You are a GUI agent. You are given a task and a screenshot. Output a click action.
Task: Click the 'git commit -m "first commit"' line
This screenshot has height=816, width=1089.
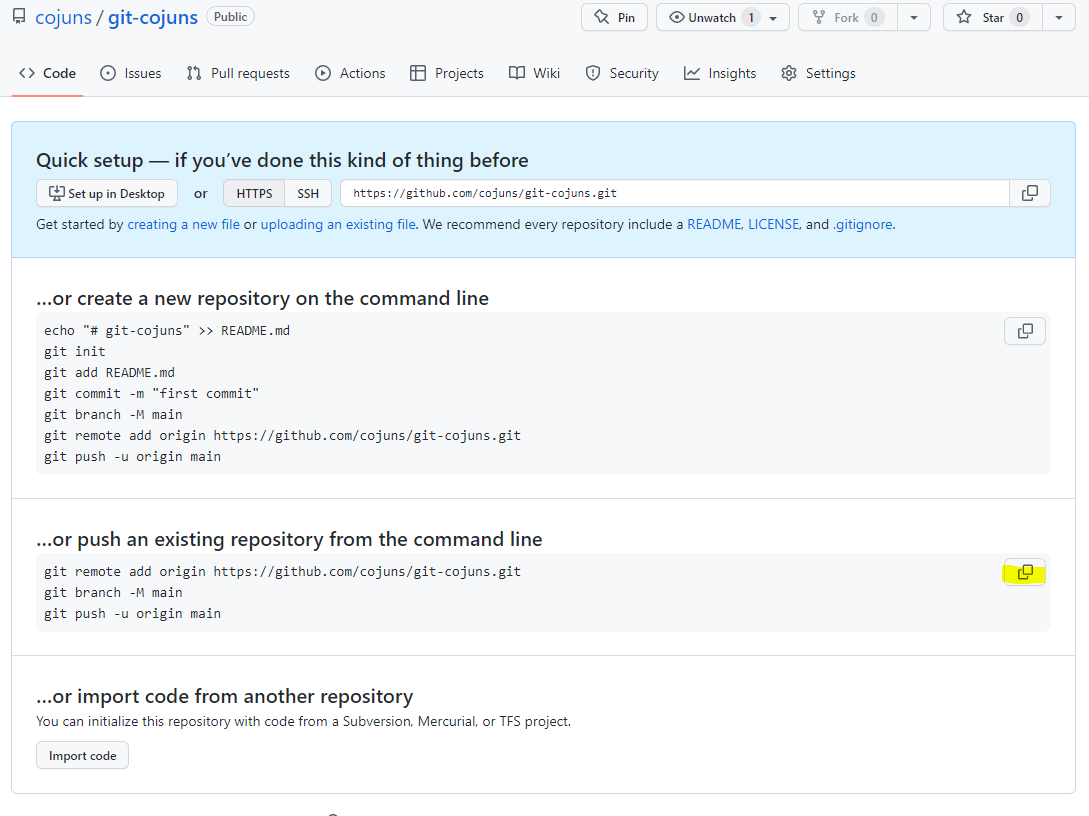pyautogui.click(x=151, y=393)
